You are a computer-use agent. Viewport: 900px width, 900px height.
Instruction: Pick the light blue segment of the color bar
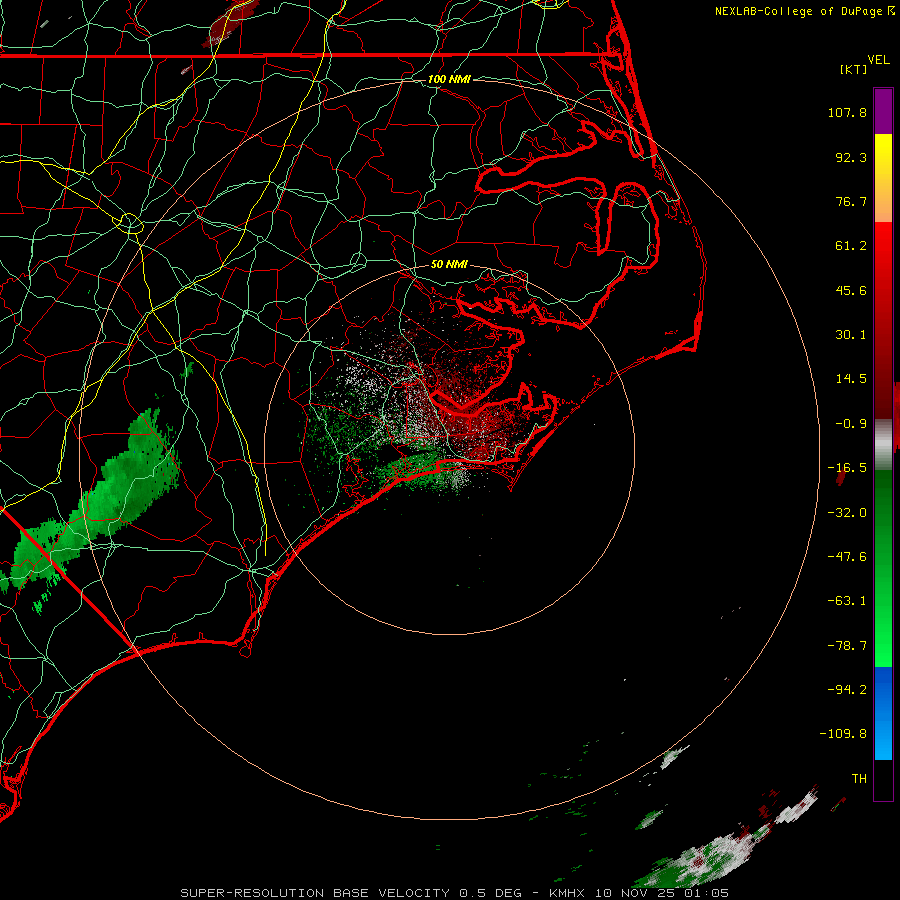pyautogui.click(x=883, y=739)
